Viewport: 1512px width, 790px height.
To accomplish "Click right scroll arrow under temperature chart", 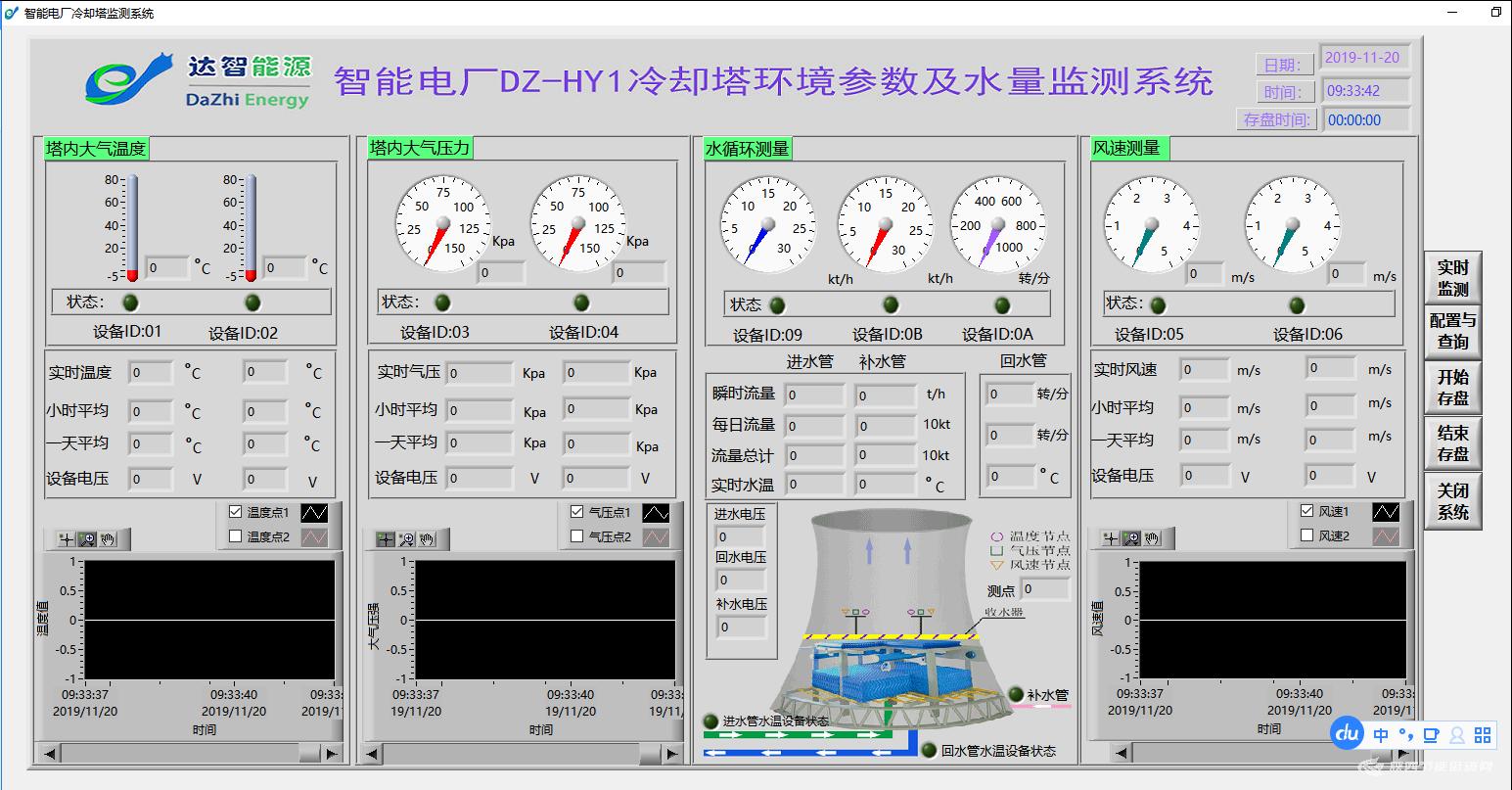I will 332,754.
